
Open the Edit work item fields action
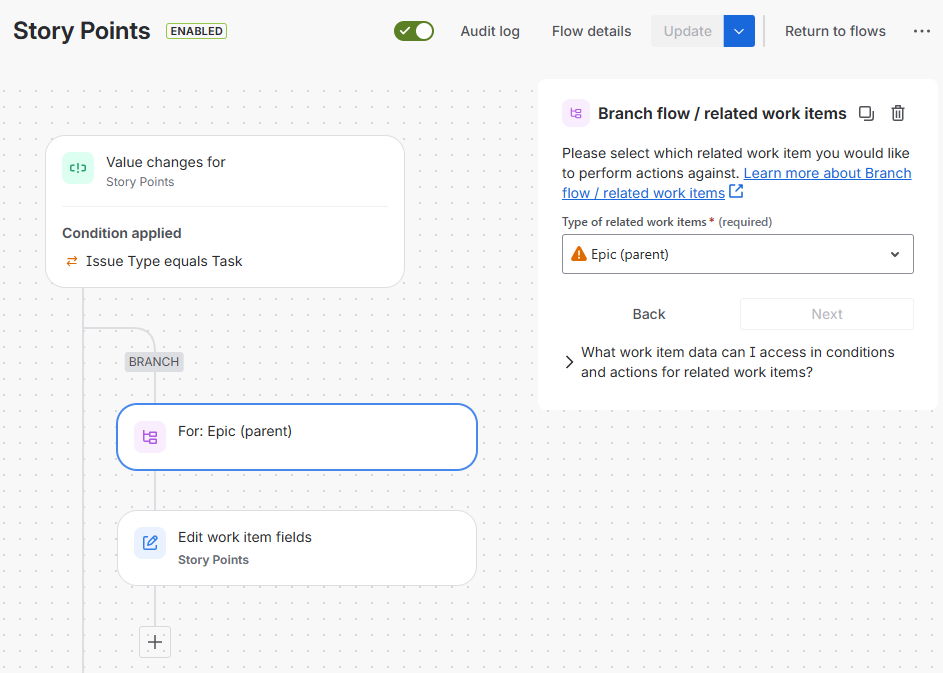[x=297, y=548]
